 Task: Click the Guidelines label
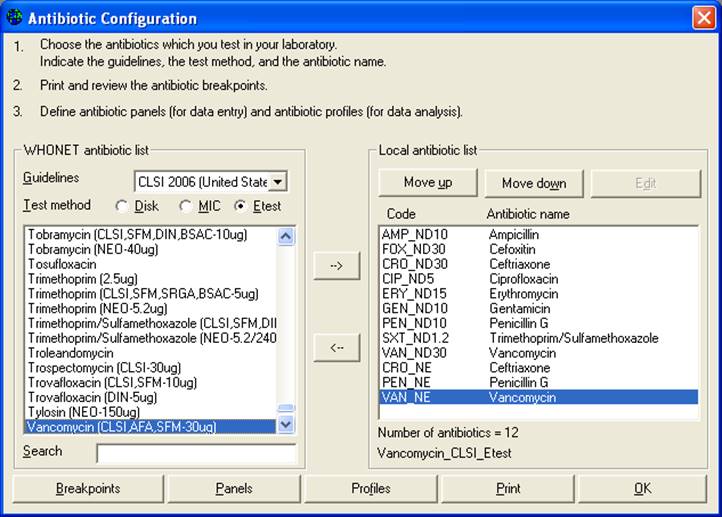pos(51,178)
